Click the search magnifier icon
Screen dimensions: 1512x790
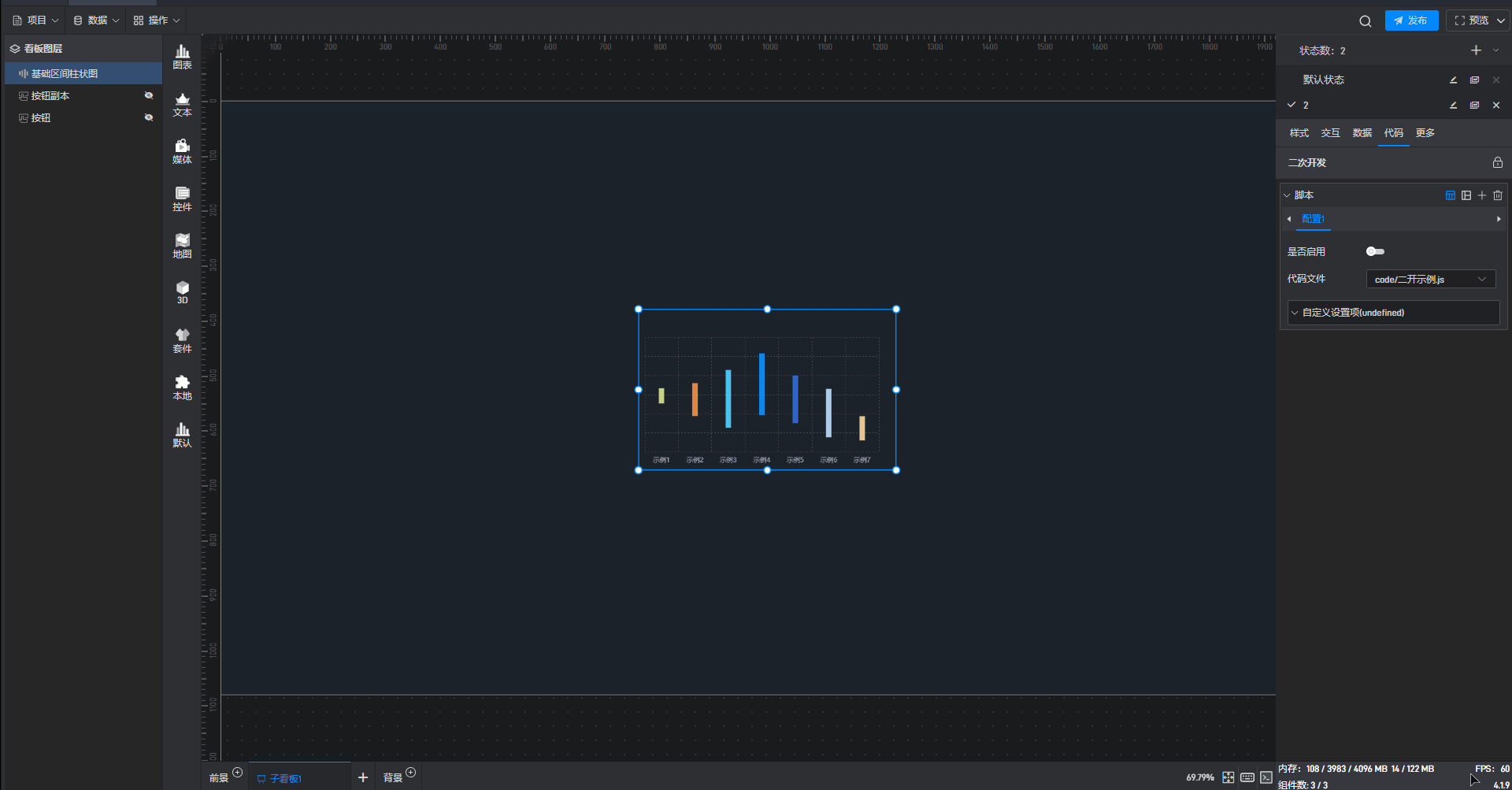tap(1365, 21)
